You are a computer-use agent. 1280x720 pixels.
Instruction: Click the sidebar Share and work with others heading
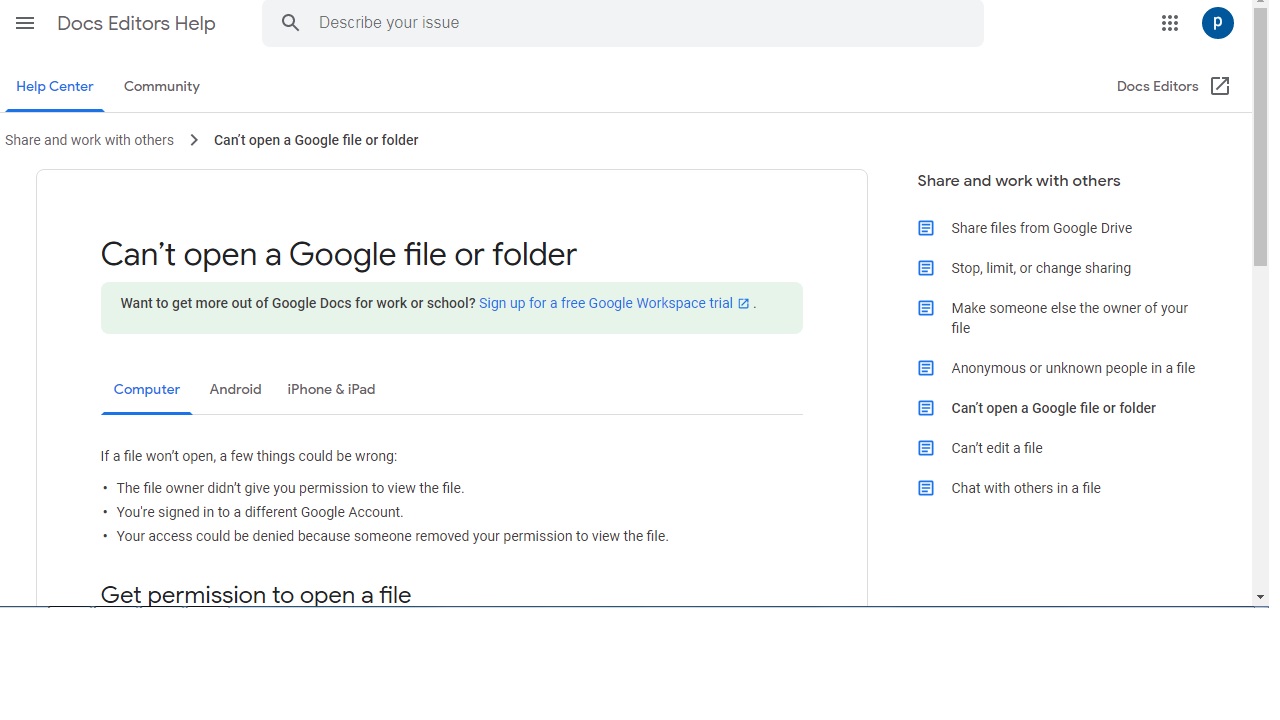click(x=1019, y=181)
